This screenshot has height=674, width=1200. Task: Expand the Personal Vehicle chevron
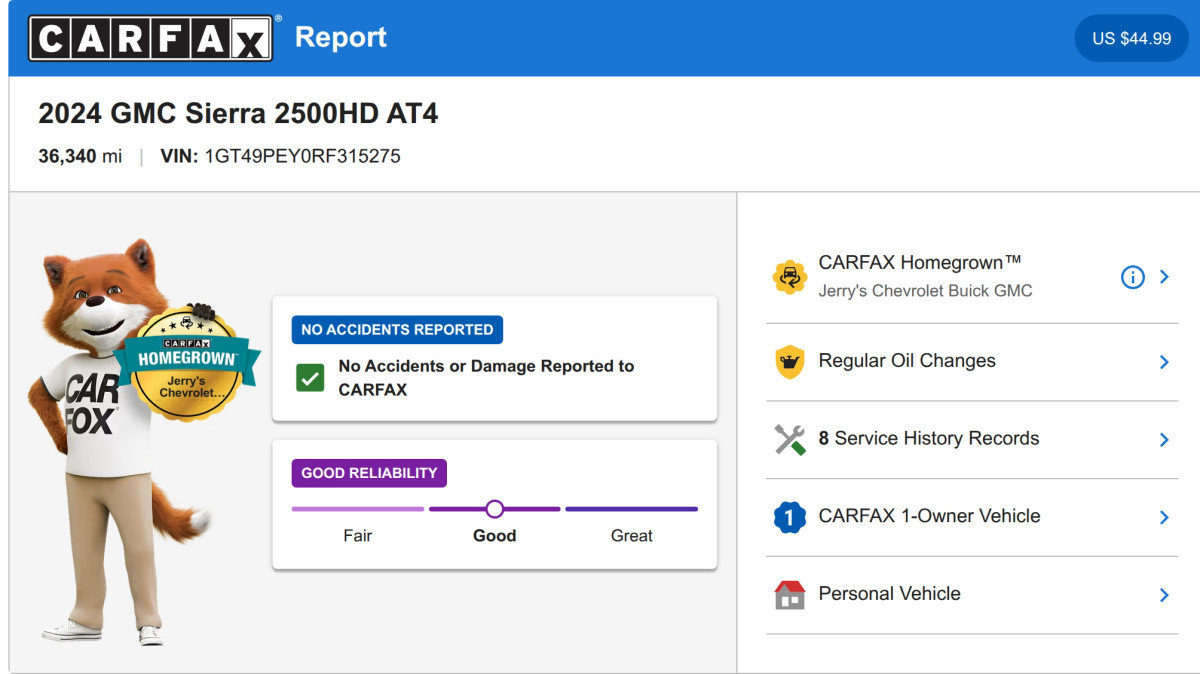click(1164, 595)
